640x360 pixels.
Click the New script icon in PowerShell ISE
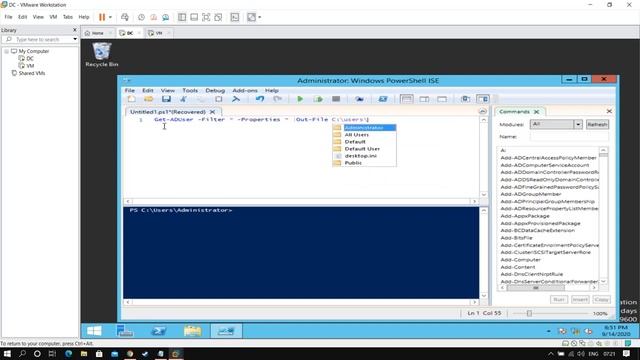131,99
